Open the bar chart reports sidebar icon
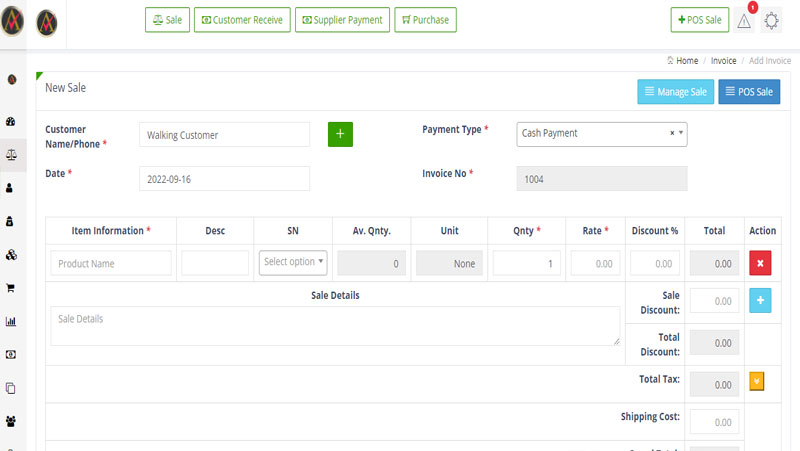 pos(11,321)
